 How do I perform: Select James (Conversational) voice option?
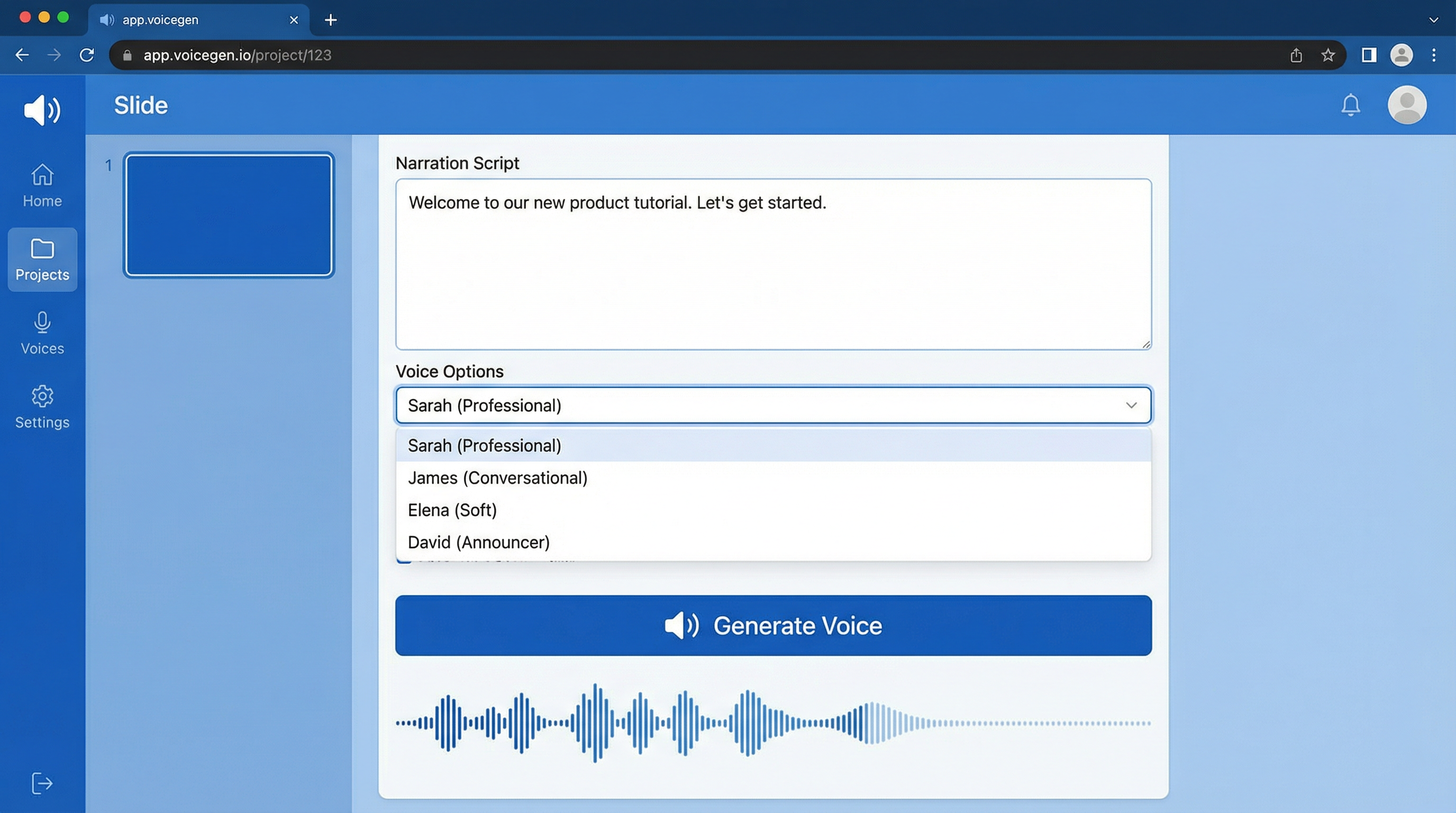[497, 478]
